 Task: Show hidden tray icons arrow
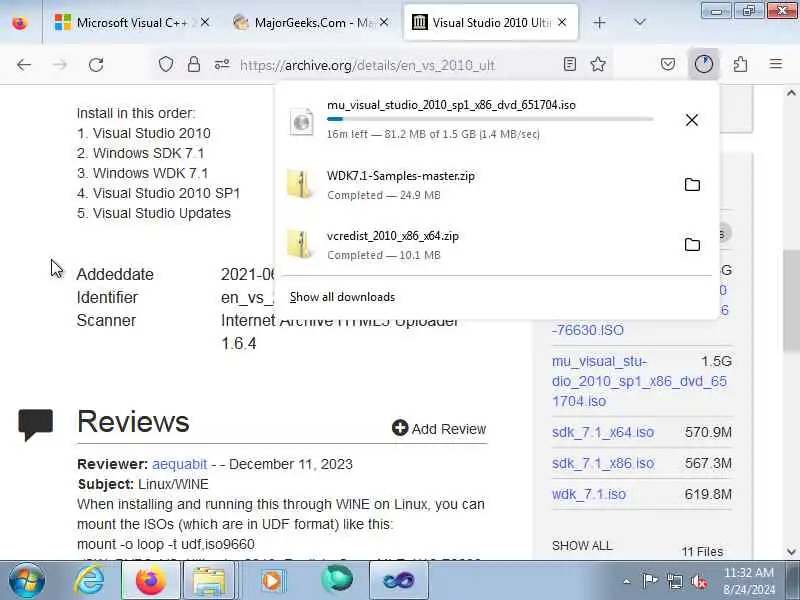(x=627, y=581)
